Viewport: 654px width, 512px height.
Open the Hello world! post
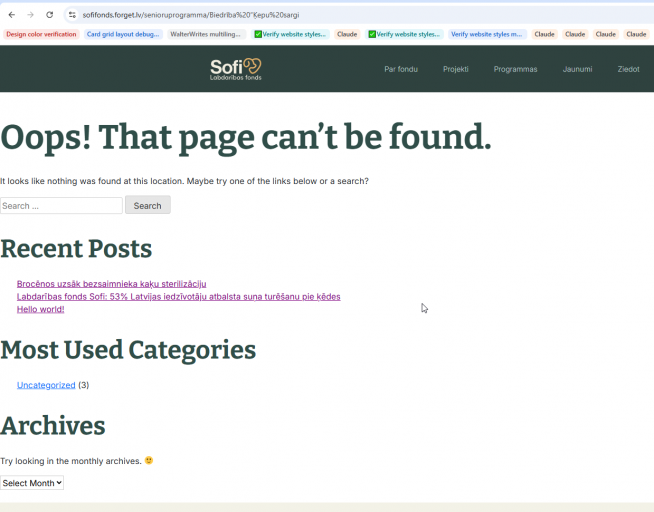[40, 309]
